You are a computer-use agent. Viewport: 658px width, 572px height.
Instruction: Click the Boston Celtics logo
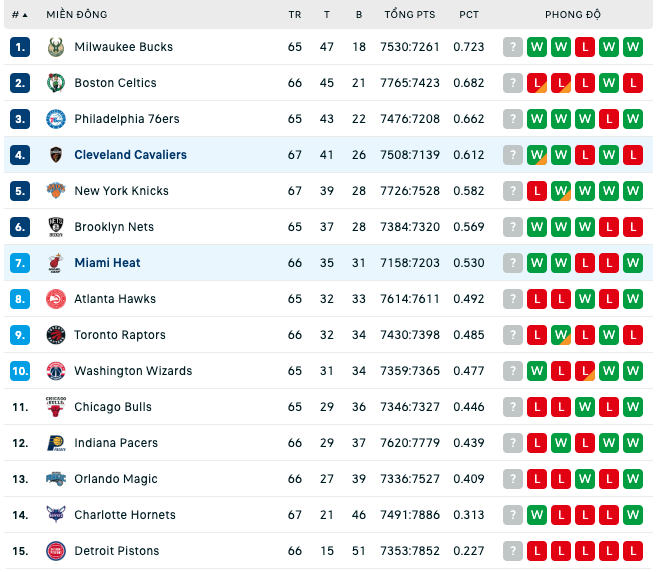(x=56, y=83)
